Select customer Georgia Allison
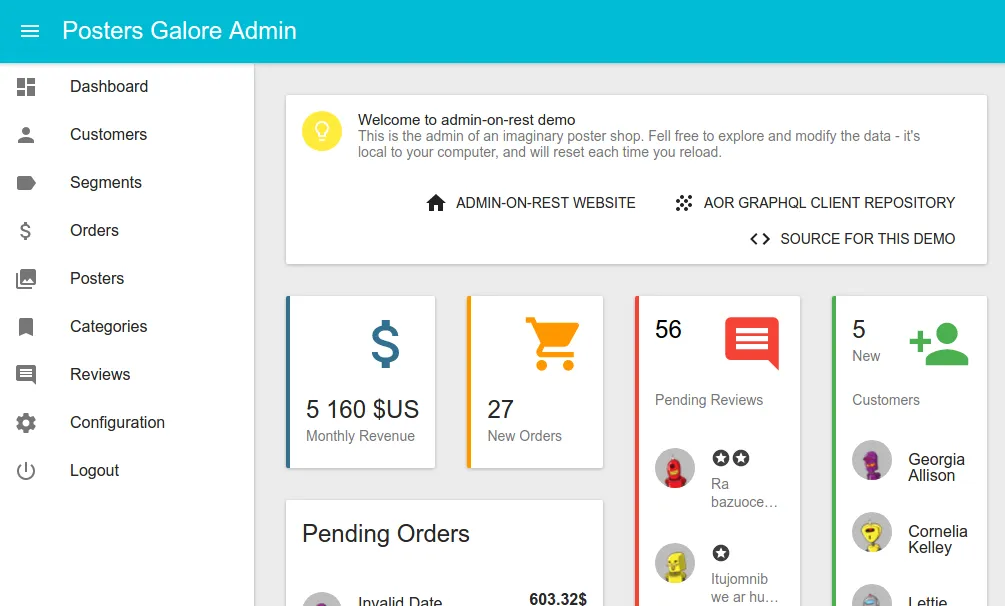The image size is (1005, 606). tap(935, 467)
